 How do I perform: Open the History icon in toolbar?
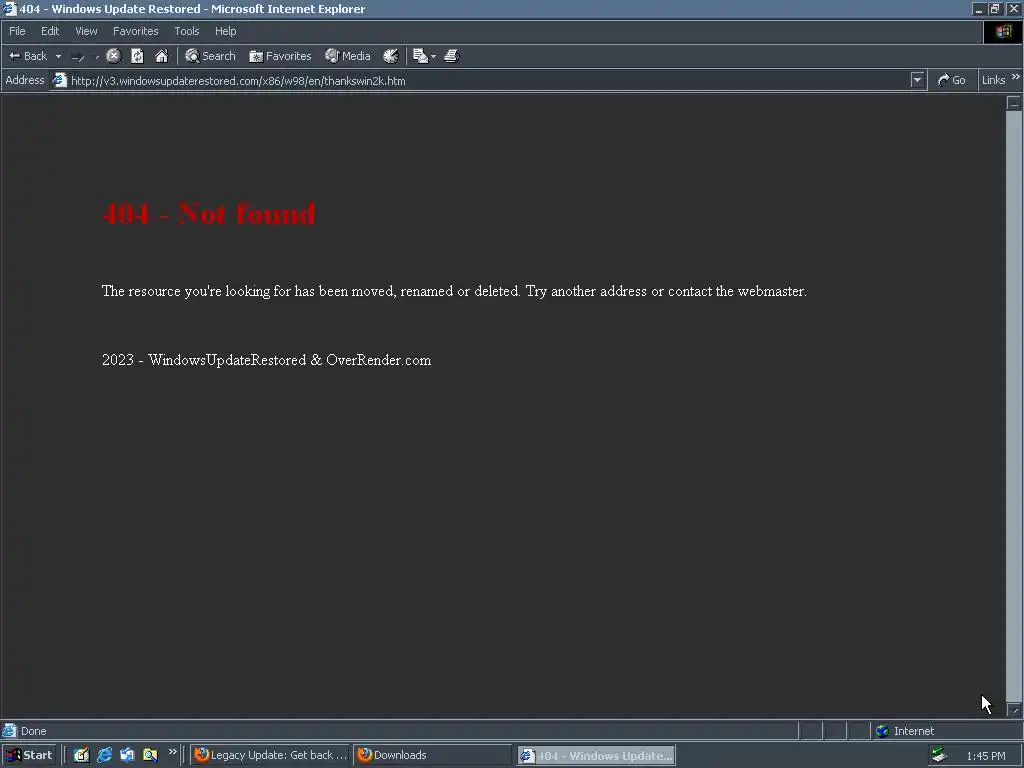[391, 56]
